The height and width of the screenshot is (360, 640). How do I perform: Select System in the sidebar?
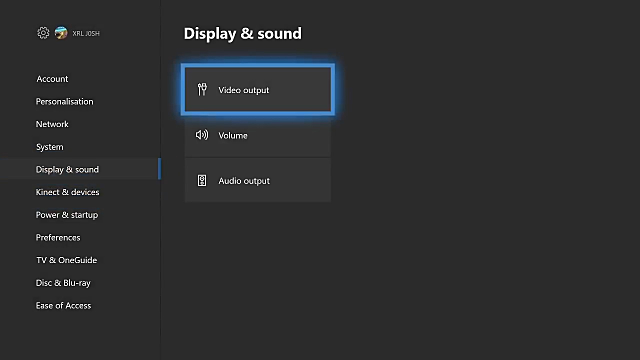(49, 147)
